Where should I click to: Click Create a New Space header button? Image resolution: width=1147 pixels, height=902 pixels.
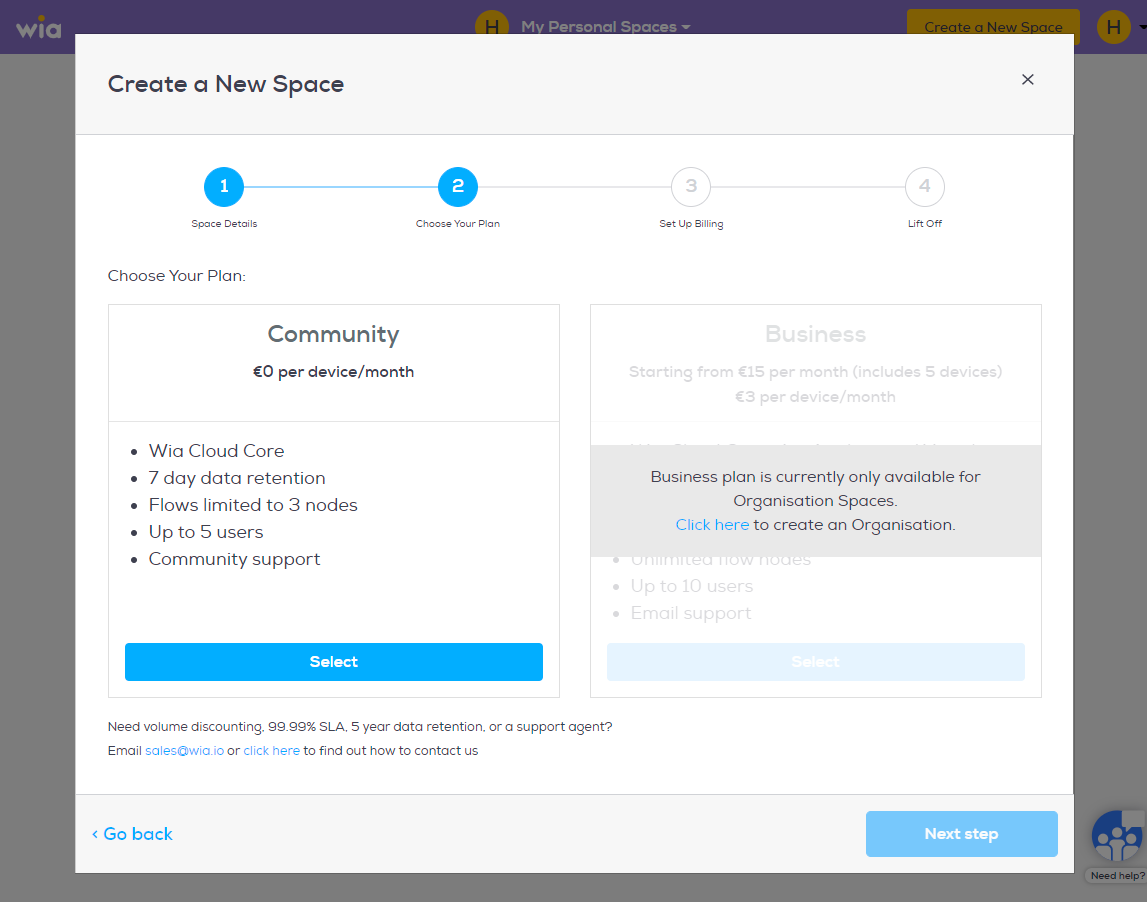(x=993, y=26)
